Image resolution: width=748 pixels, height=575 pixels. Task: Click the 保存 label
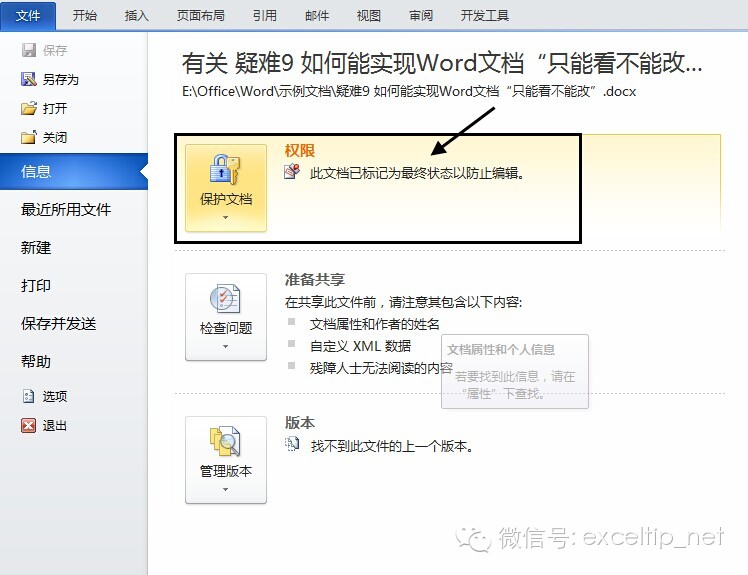point(55,50)
